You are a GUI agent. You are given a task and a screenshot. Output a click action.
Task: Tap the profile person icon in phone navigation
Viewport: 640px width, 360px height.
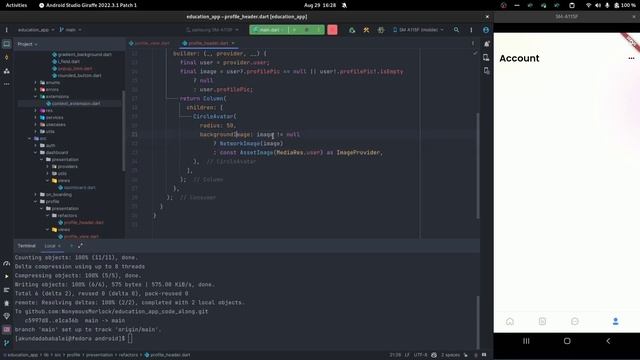click(616, 322)
